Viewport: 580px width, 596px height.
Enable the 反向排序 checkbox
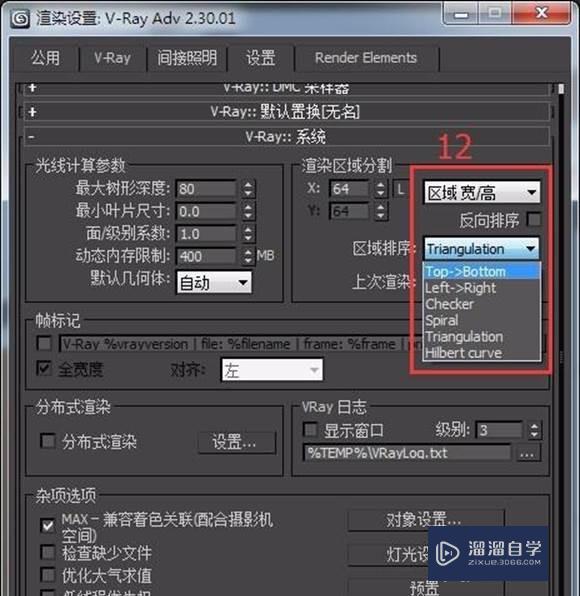pyautogui.click(x=533, y=219)
